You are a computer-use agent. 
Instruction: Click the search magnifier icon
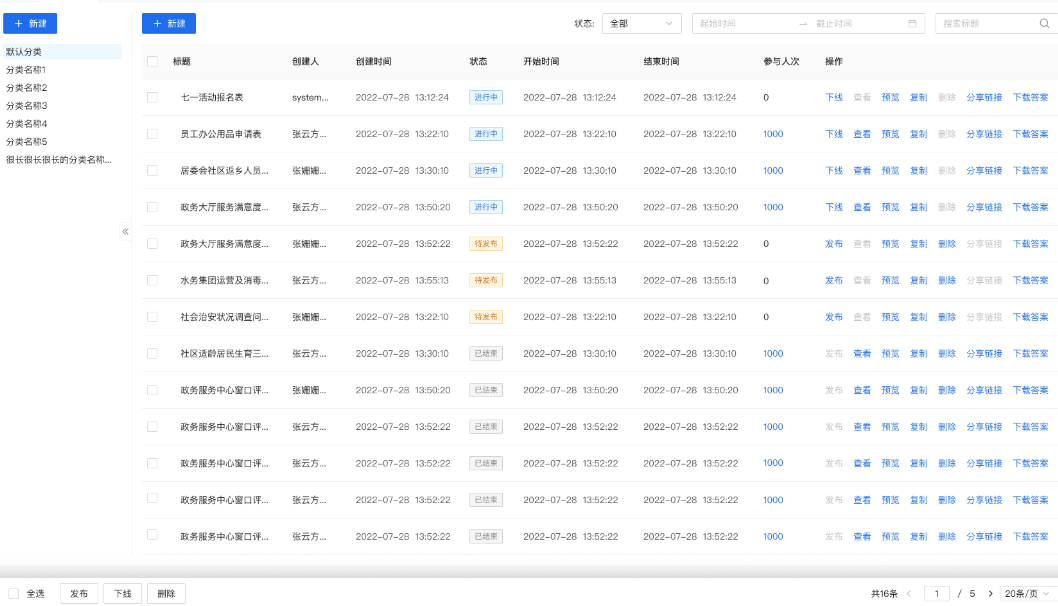(1043, 24)
